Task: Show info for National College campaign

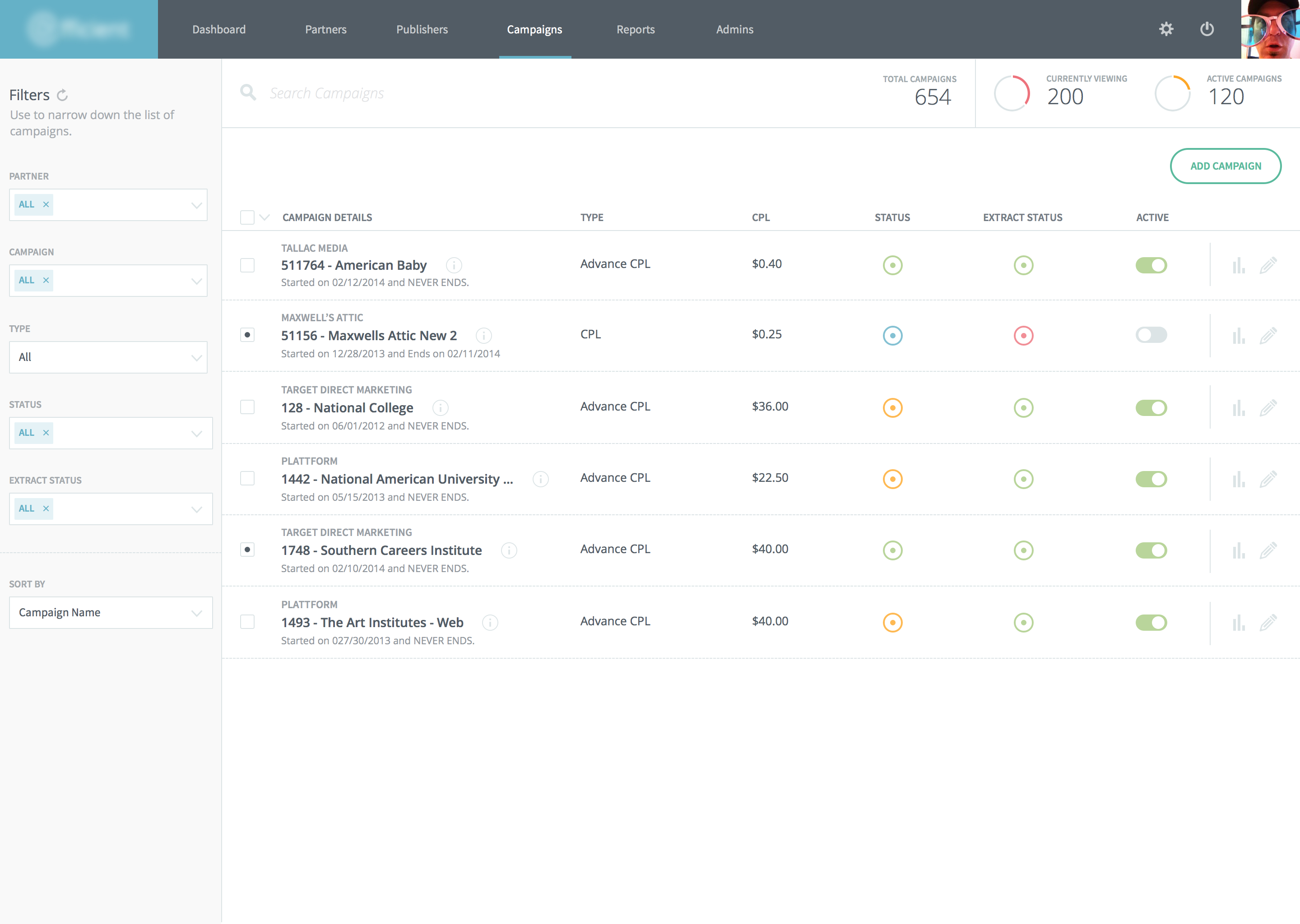Action: 441,408
